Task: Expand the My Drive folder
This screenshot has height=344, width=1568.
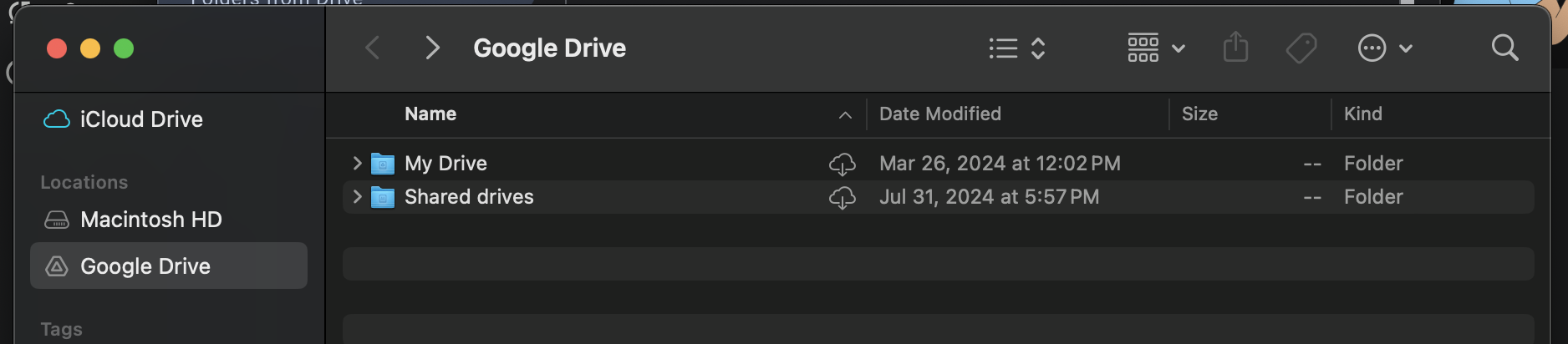Action: 357,163
